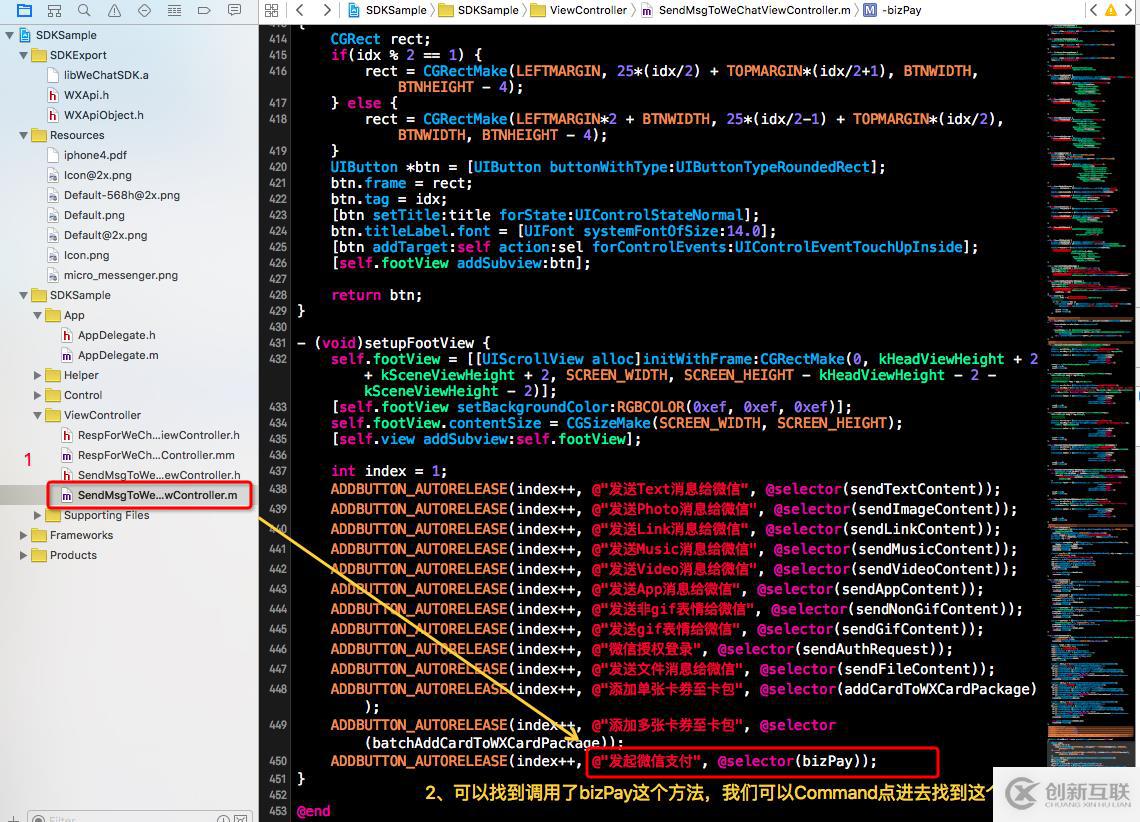Open the Debug navigator icon
This screenshot has width=1140, height=822.
click(x=174, y=10)
